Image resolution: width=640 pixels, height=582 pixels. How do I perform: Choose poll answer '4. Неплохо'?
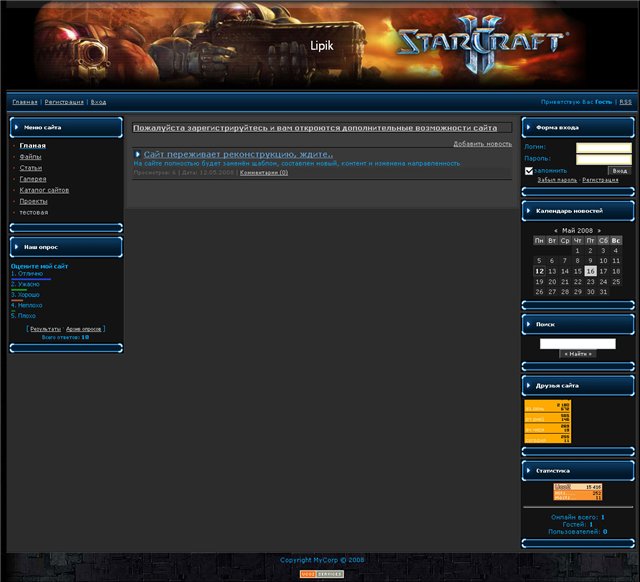tap(27, 305)
